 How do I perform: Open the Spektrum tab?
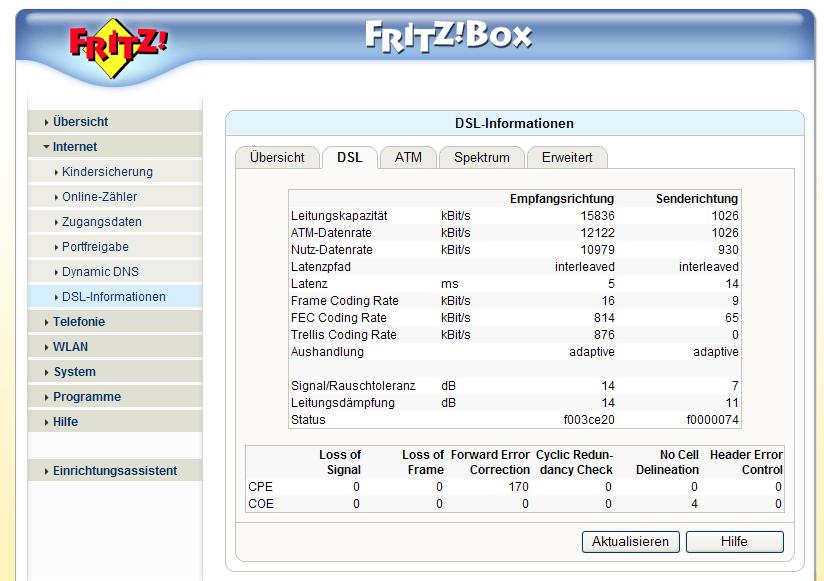[482, 158]
